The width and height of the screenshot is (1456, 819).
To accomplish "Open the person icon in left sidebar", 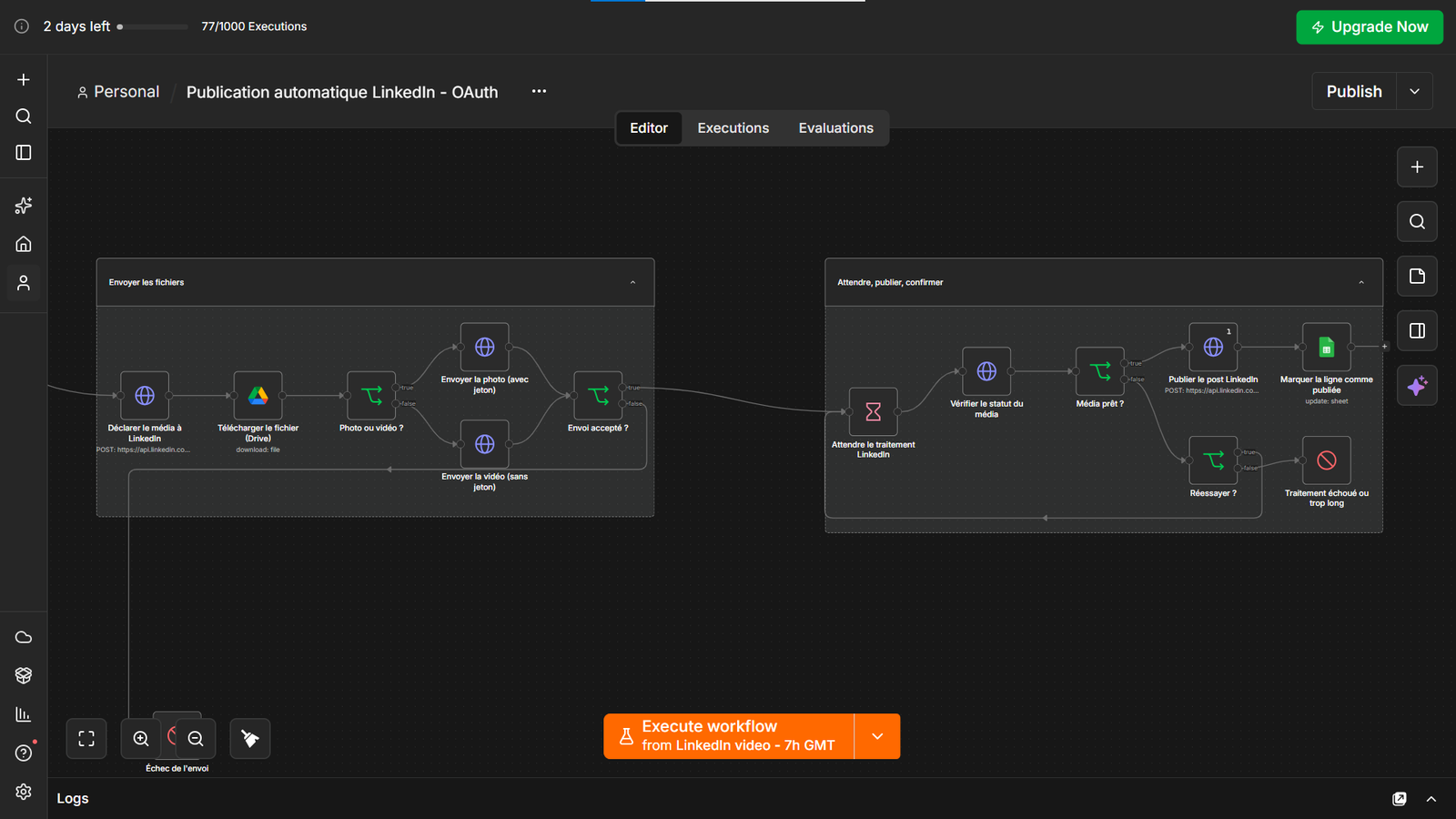I will (x=24, y=283).
